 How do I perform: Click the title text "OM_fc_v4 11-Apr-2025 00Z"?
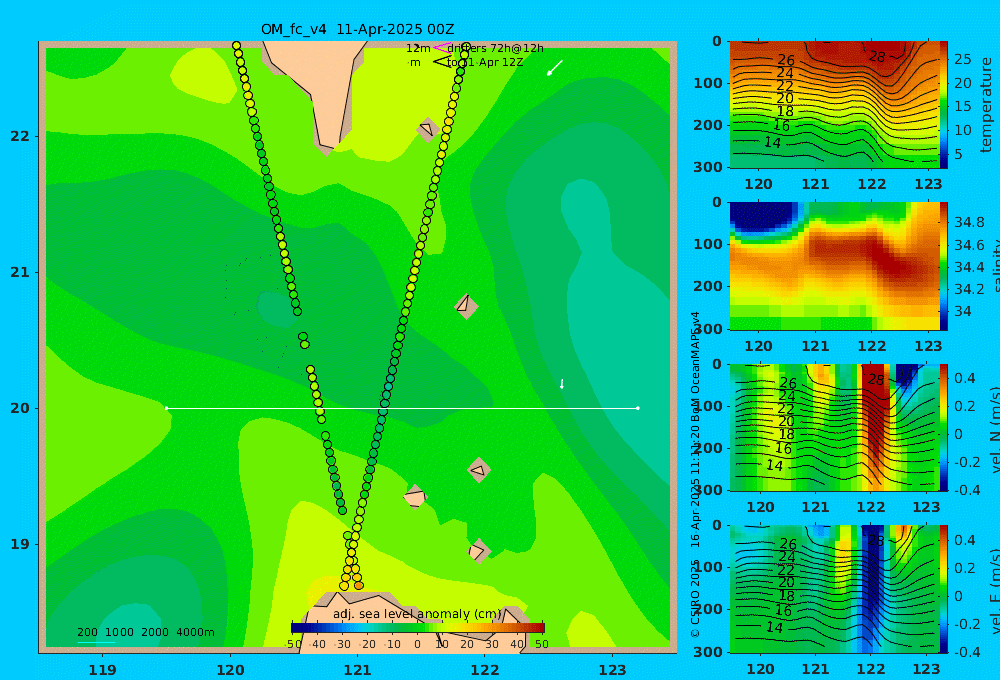point(357,29)
